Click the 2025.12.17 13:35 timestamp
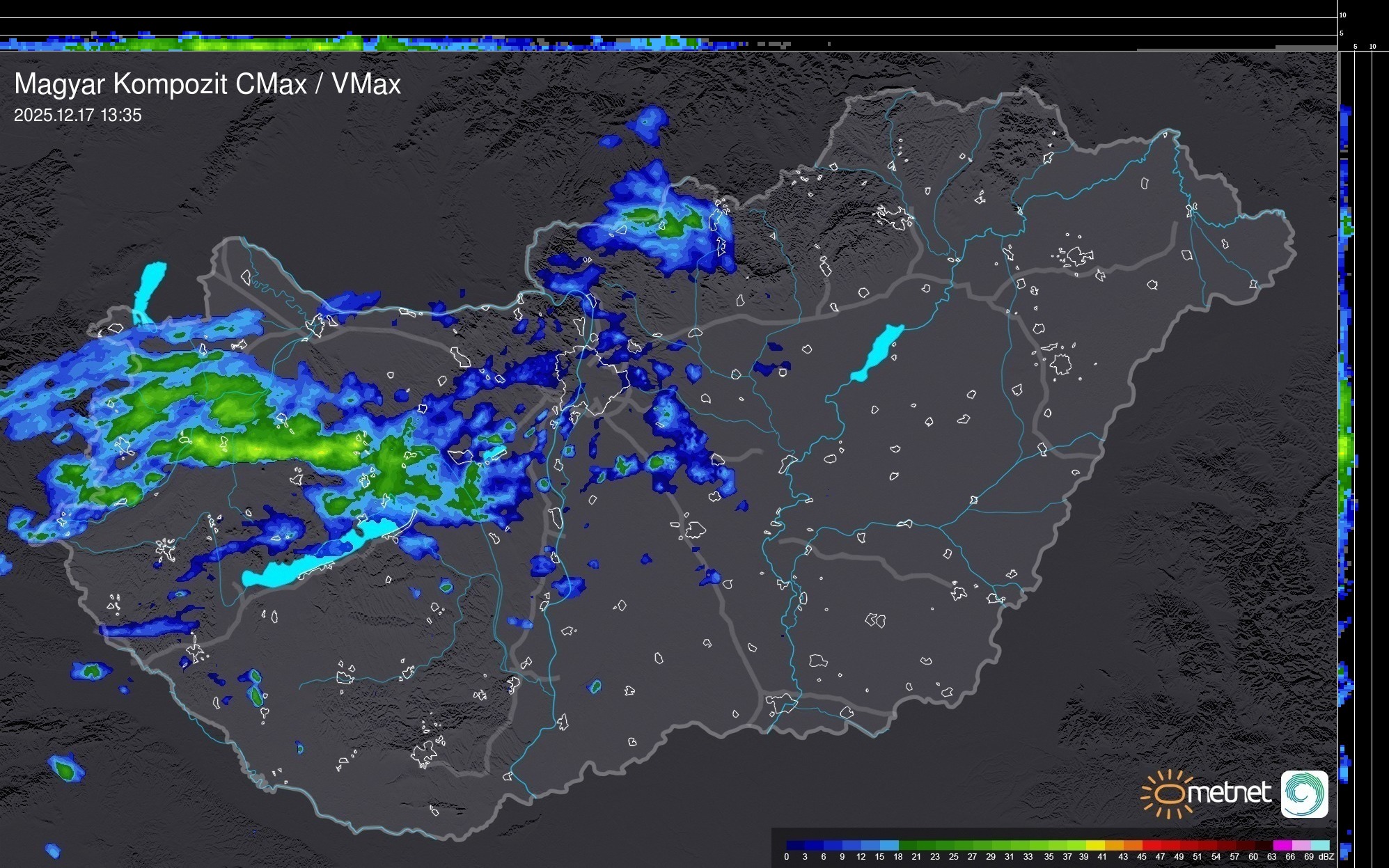This screenshot has width=1389, height=868. point(77,116)
